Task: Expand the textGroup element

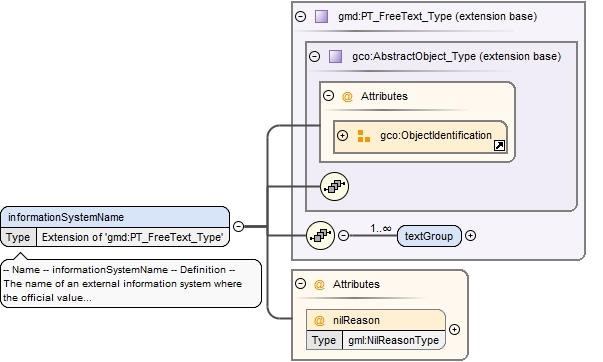Action: [x=470, y=235]
